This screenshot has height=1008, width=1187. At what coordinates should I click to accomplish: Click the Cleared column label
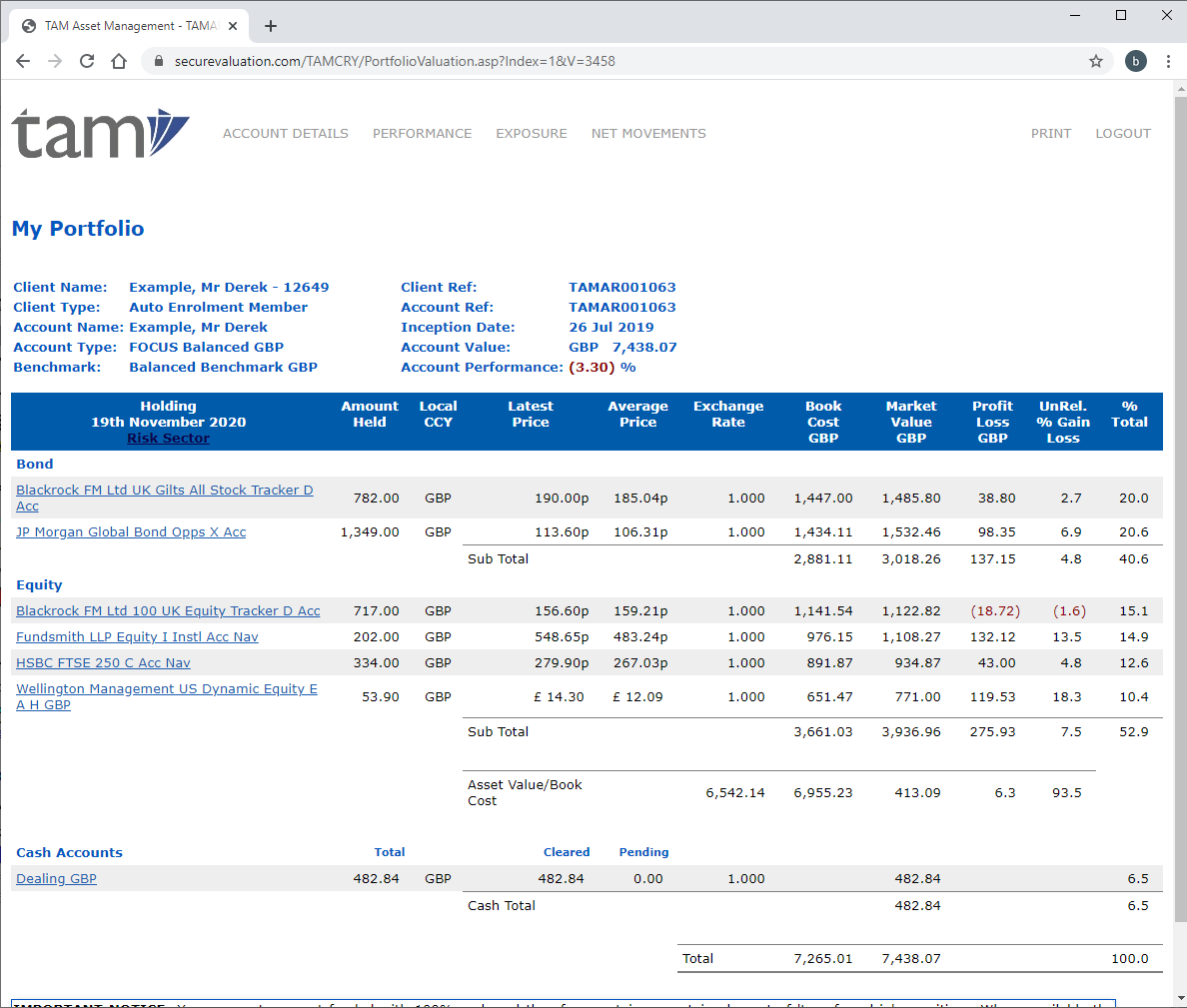pyautogui.click(x=567, y=852)
